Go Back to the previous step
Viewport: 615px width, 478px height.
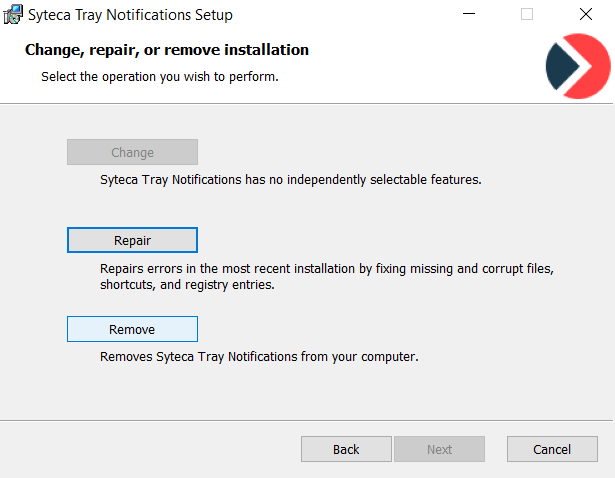point(346,449)
